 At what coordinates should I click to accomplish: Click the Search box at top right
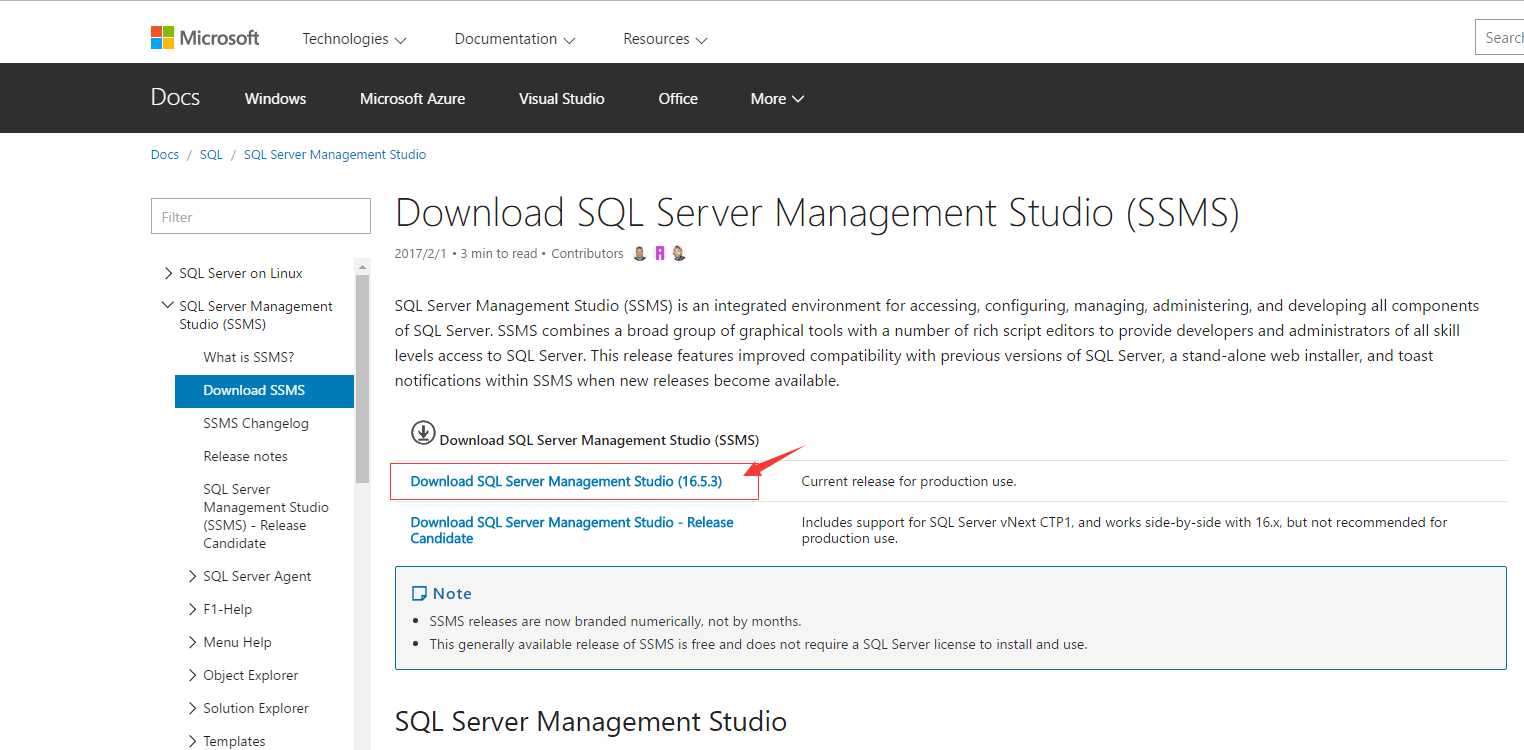pos(1500,37)
